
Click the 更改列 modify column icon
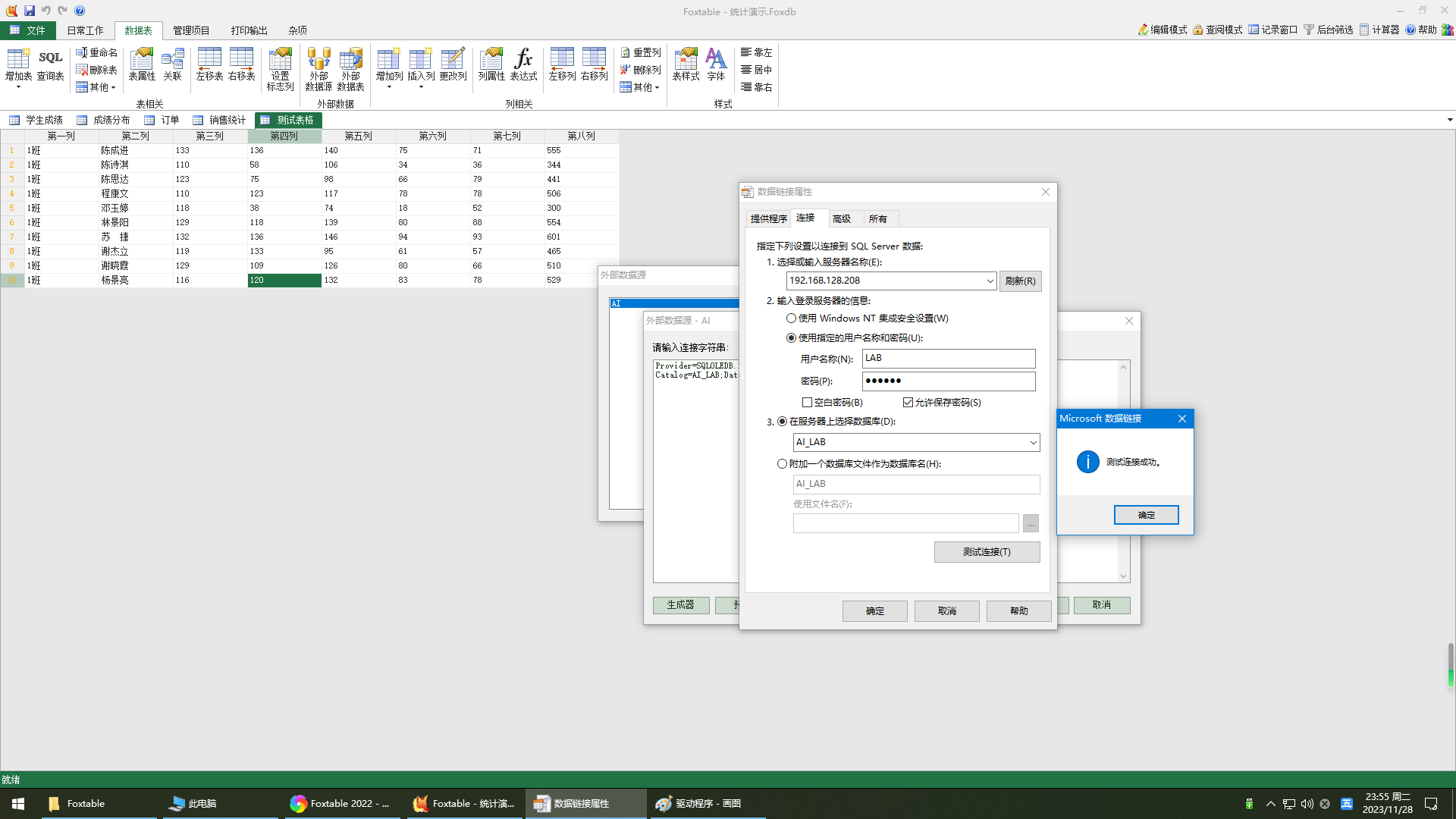(453, 64)
